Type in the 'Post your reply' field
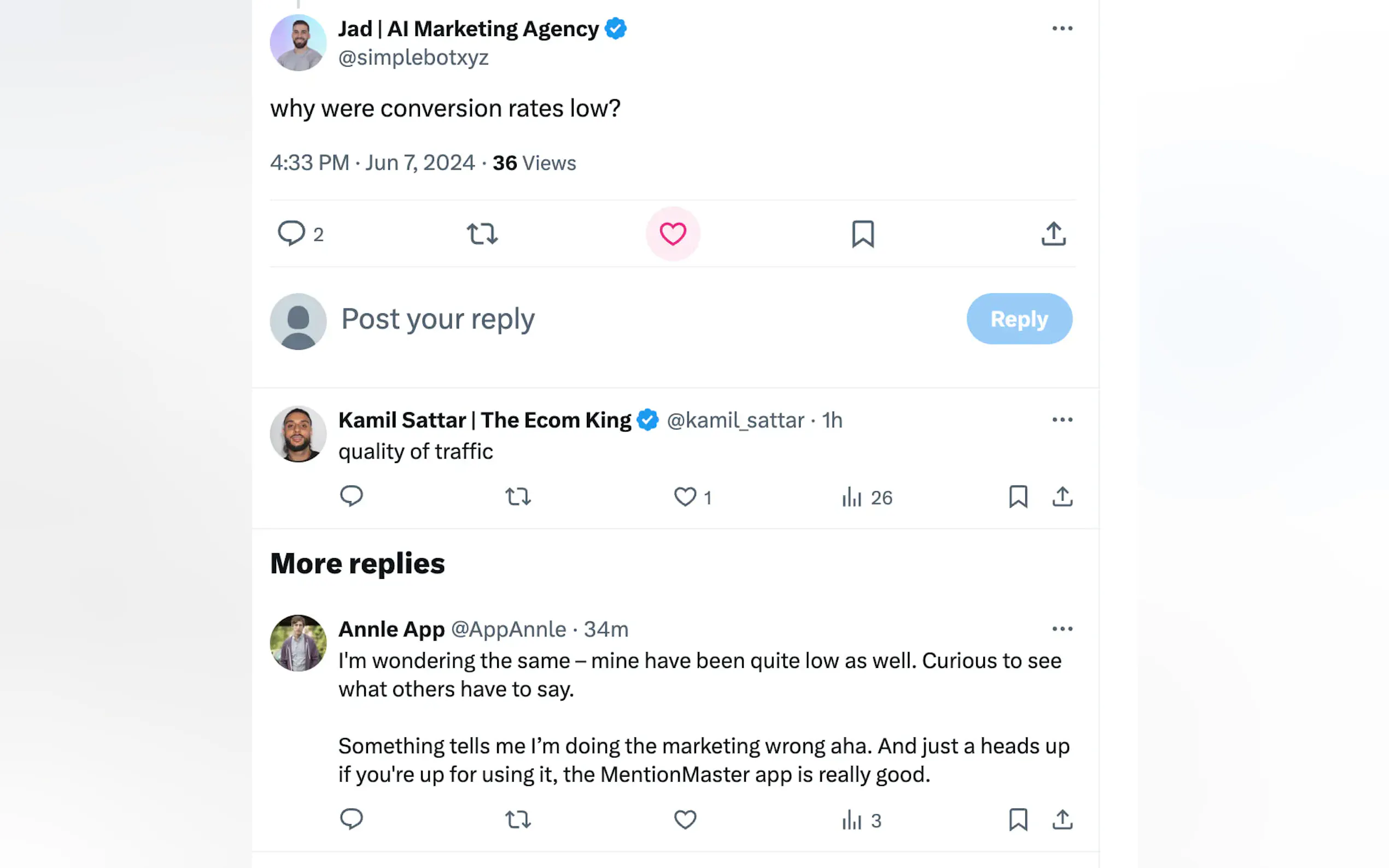This screenshot has width=1389, height=868. [x=632, y=319]
